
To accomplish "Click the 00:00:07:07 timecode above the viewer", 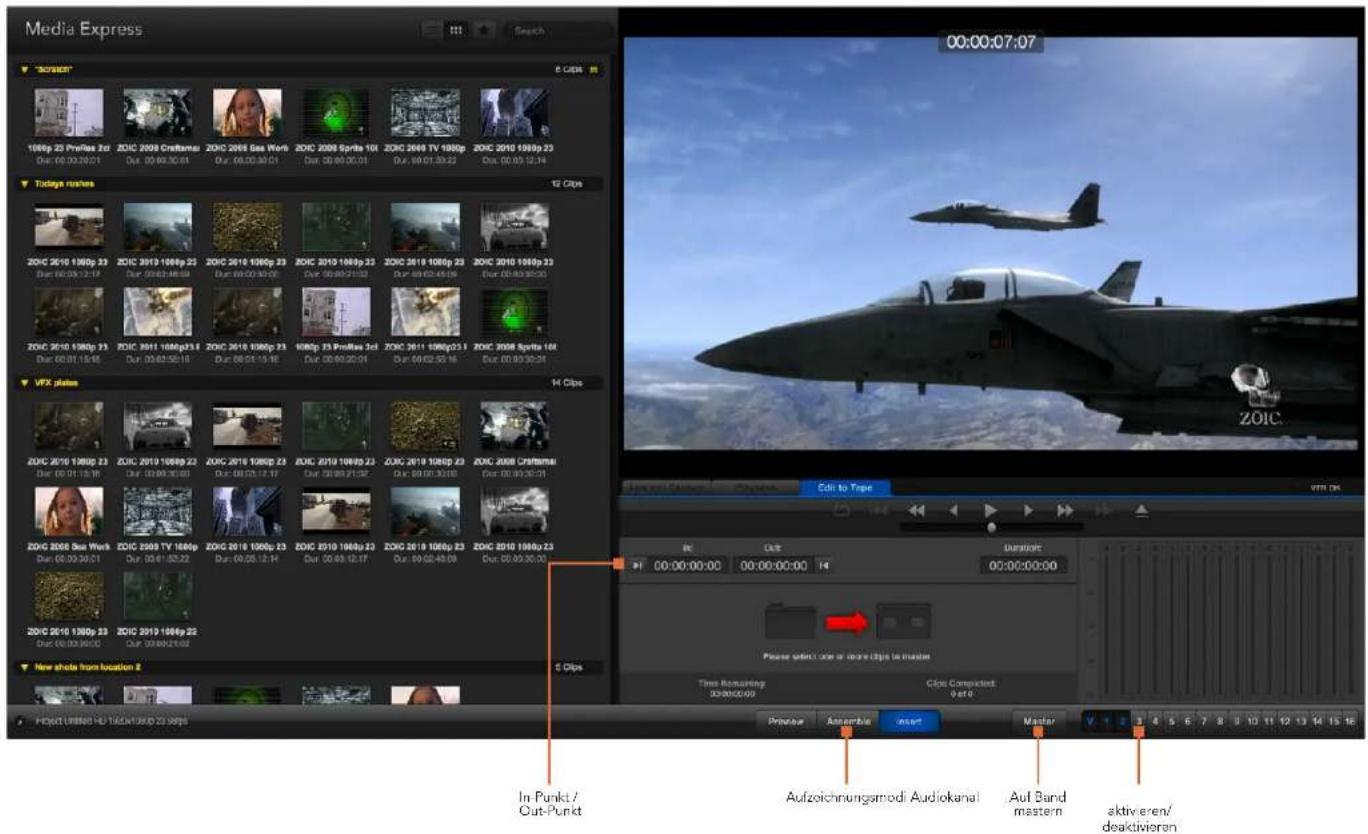I will [990, 43].
